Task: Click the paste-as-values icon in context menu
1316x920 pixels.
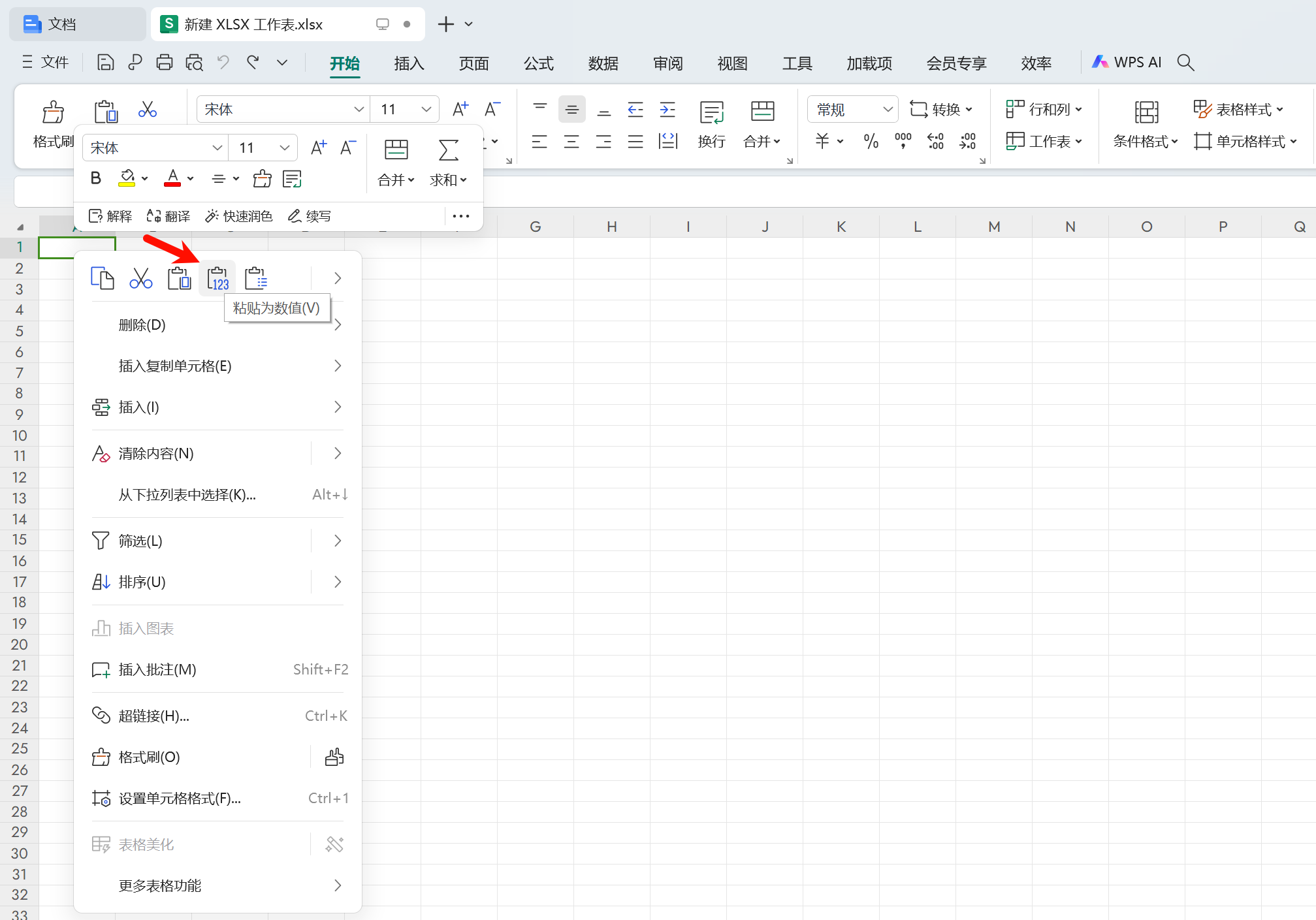Action: [217, 279]
